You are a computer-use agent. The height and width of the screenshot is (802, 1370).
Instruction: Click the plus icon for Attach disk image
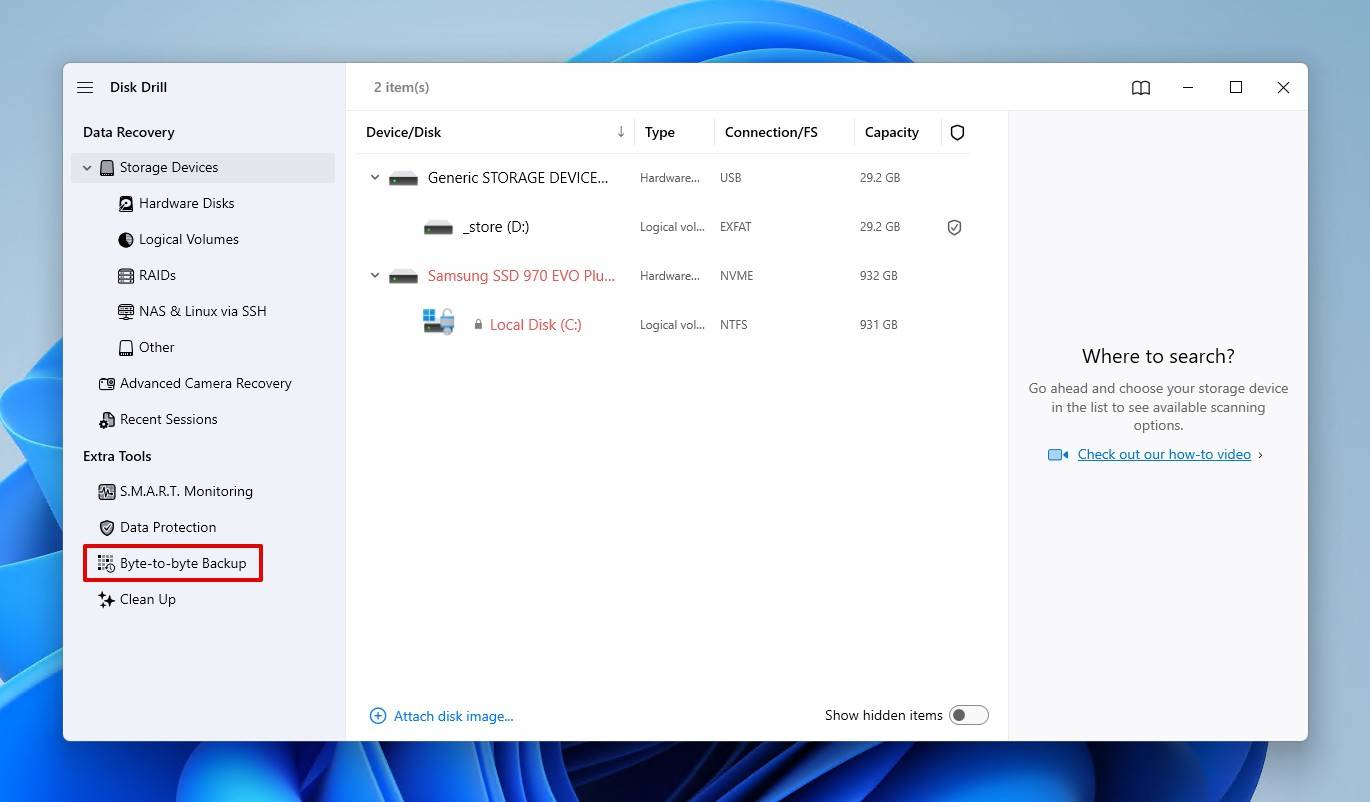378,716
